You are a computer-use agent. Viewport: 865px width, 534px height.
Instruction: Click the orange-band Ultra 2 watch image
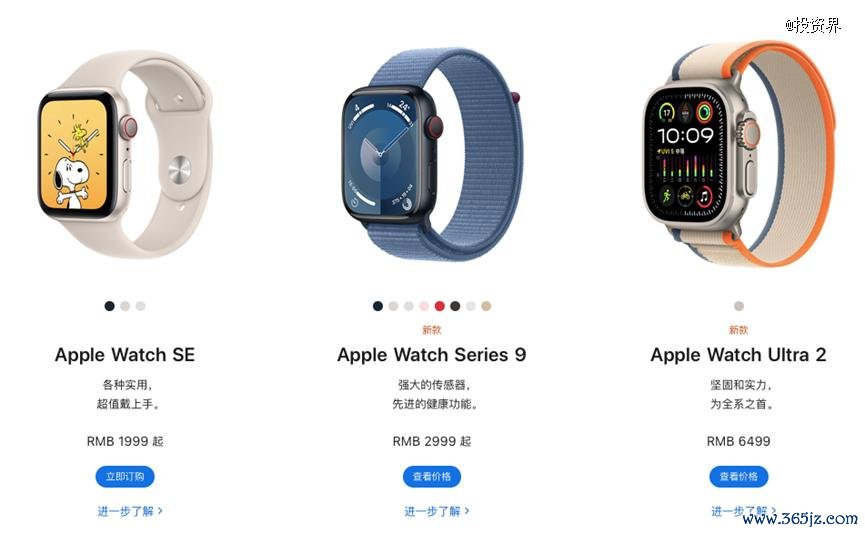point(739,153)
